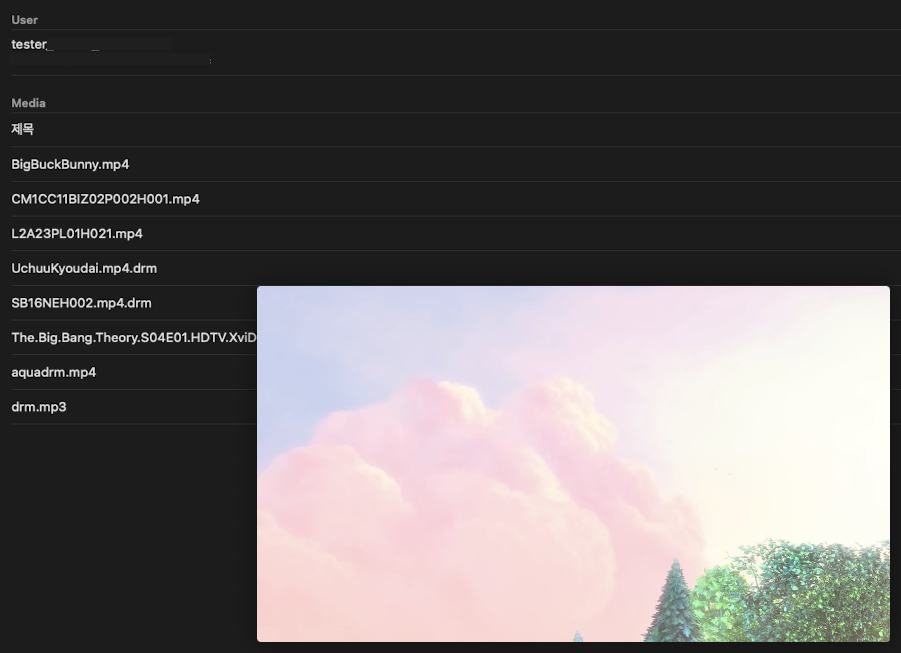Choose the UchuuKyoudai.mp4.drm entry
Screen dimensions: 901x653
point(84,268)
